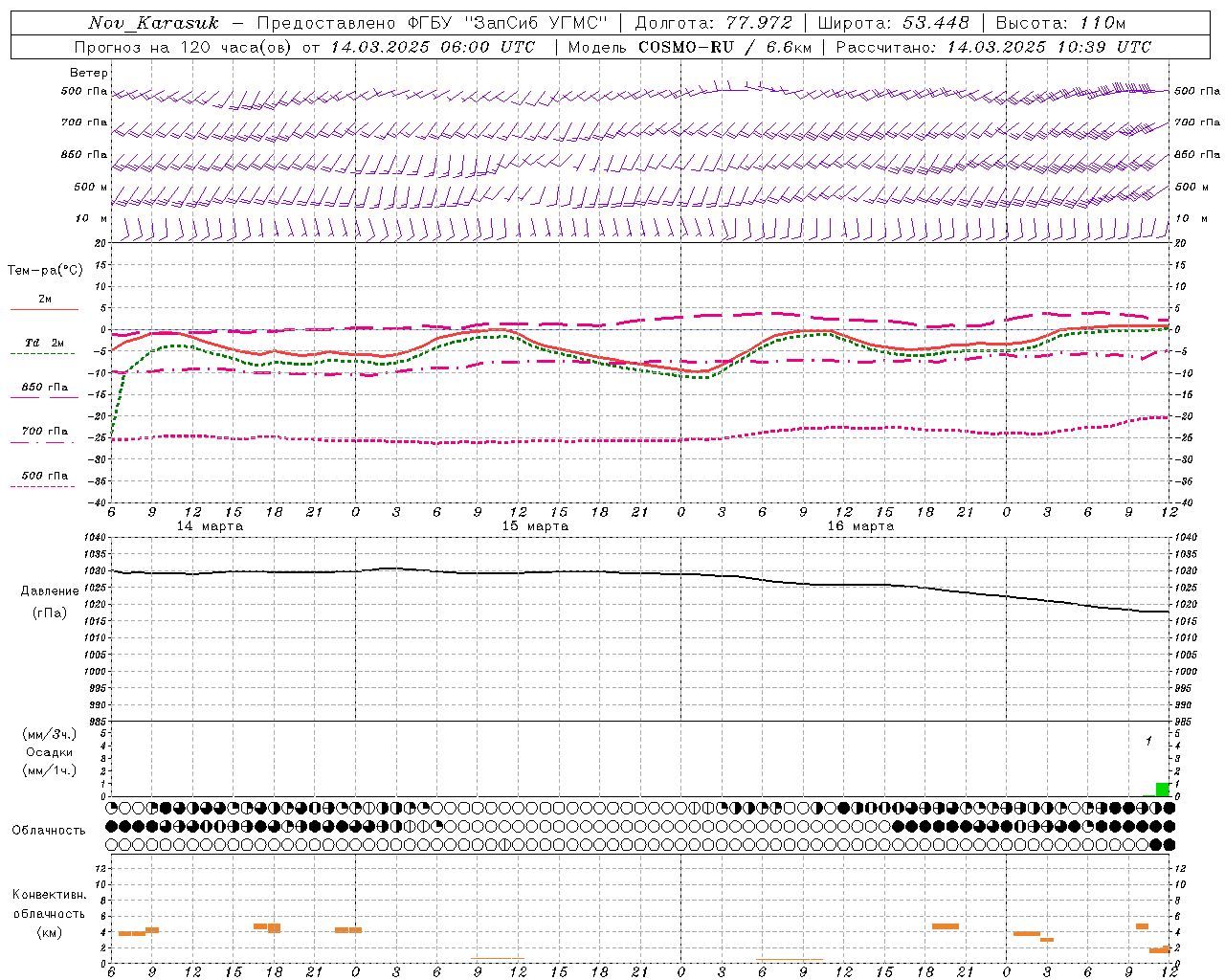The height and width of the screenshot is (980, 1225).
Task: Click the Рассчитано: 14.03.2025 10:39 UTC timestamp
Action: 993,47
